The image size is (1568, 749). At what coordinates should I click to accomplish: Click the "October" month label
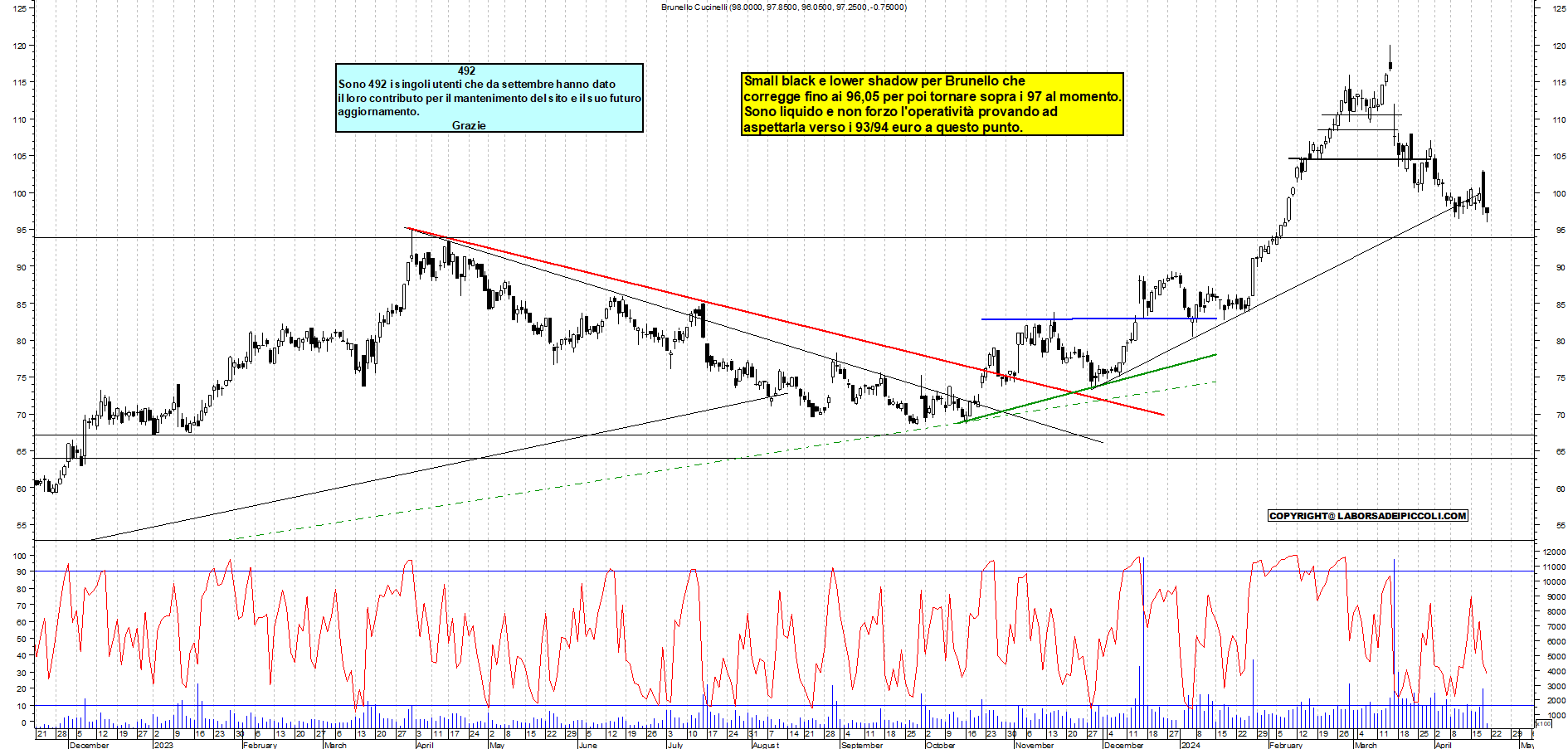940,745
